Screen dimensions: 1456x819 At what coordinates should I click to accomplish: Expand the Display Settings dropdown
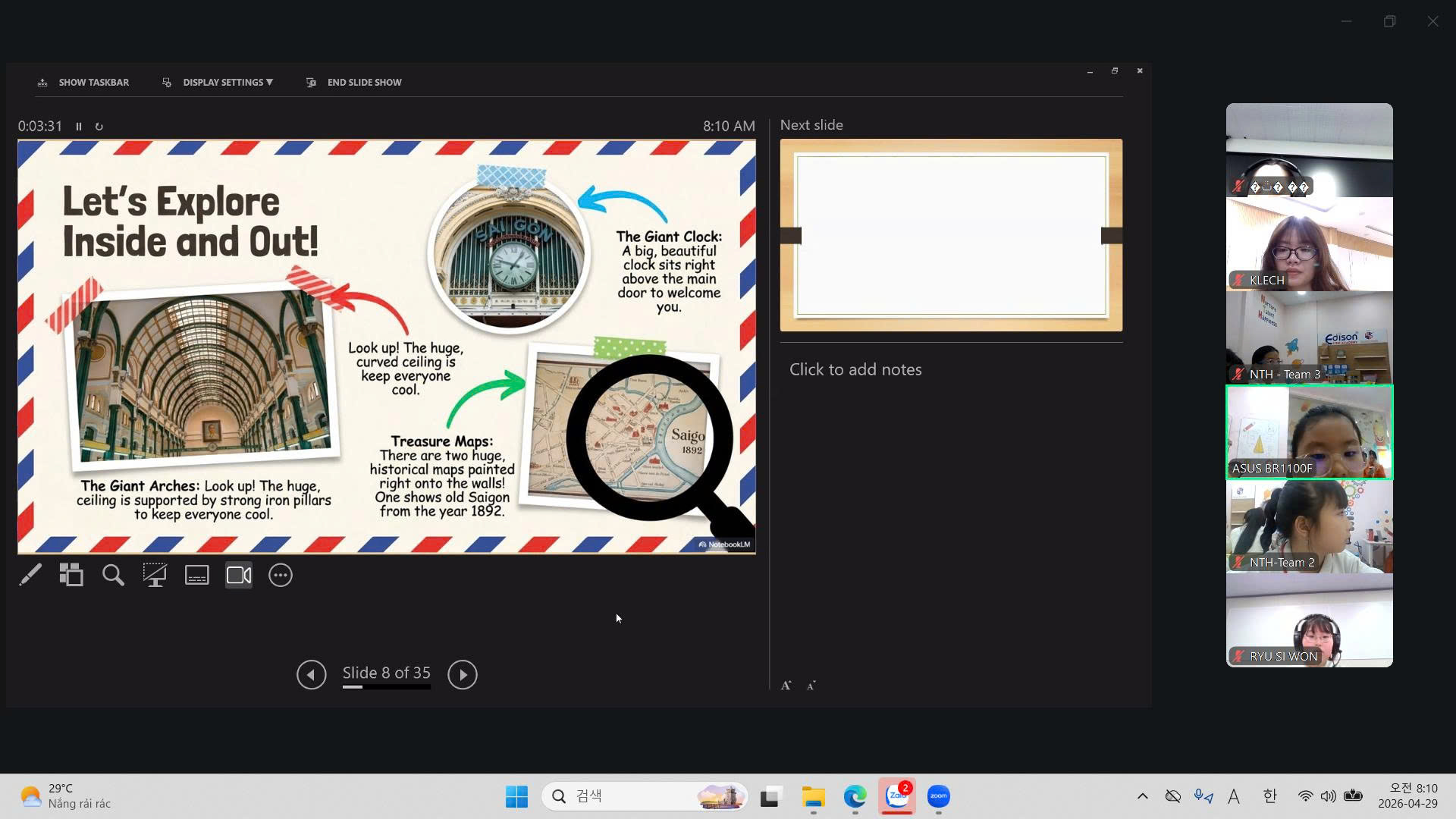(227, 82)
